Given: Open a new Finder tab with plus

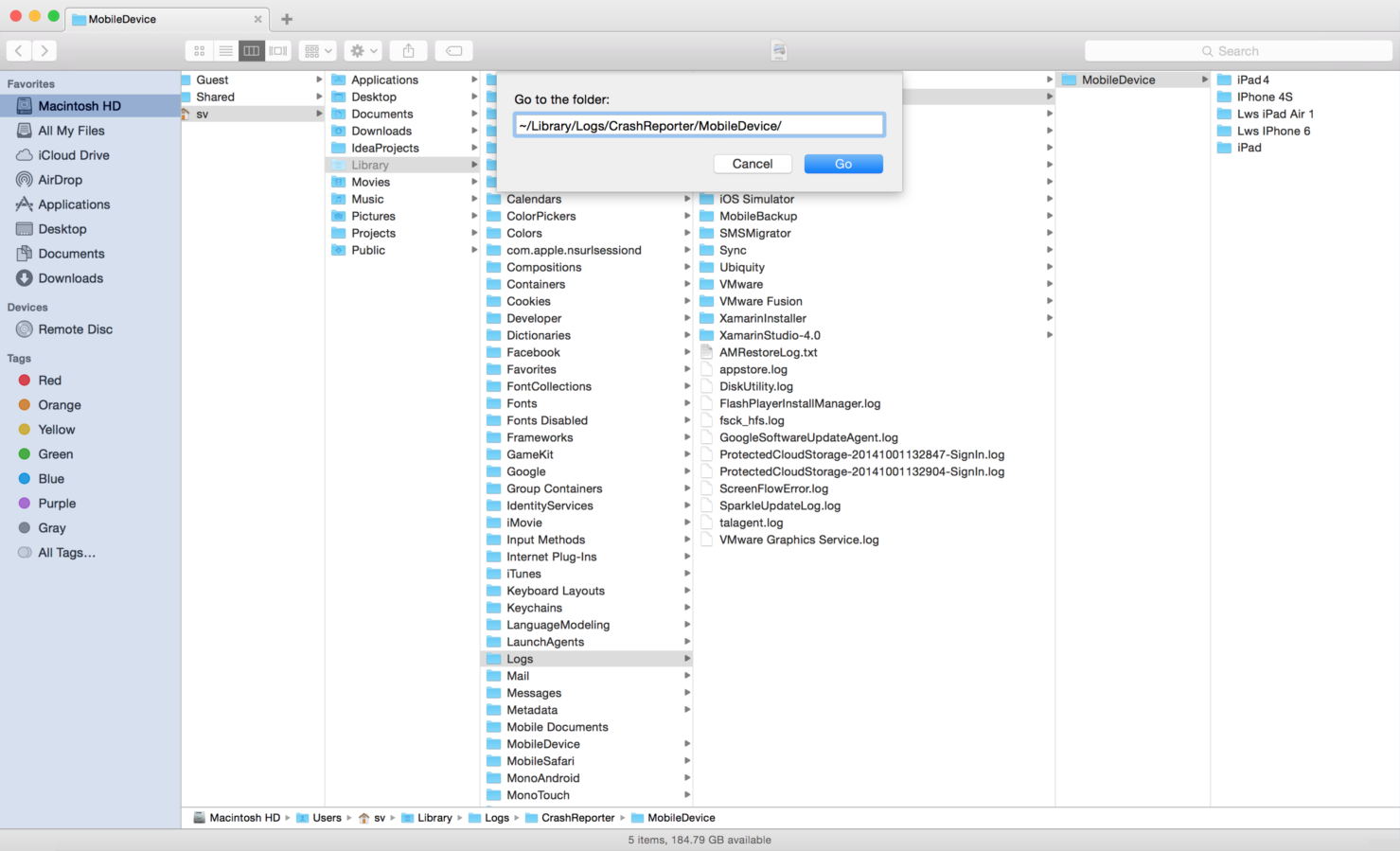Looking at the screenshot, I should (x=287, y=19).
